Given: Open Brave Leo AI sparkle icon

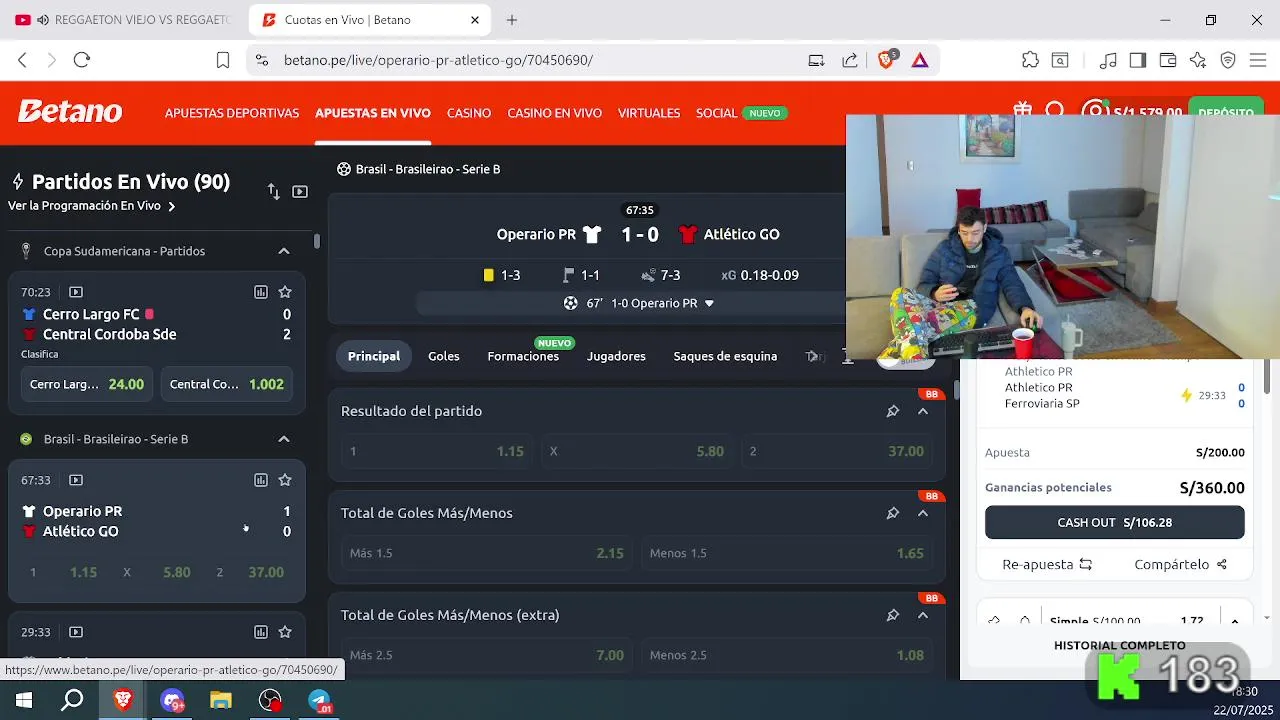Looking at the screenshot, I should pyautogui.click(x=1198, y=60).
